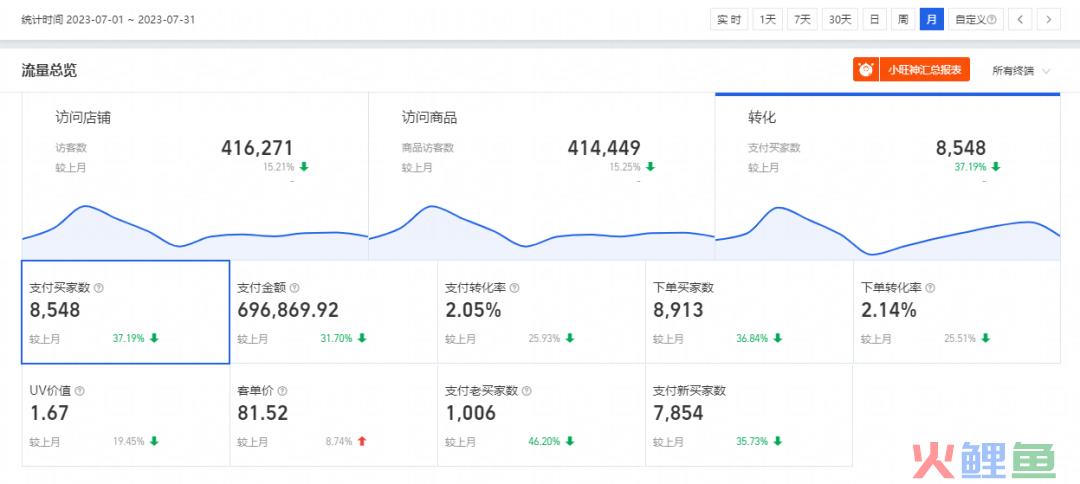
Task: Click the 转化 trend line chart
Action: pyautogui.click(x=888, y=232)
